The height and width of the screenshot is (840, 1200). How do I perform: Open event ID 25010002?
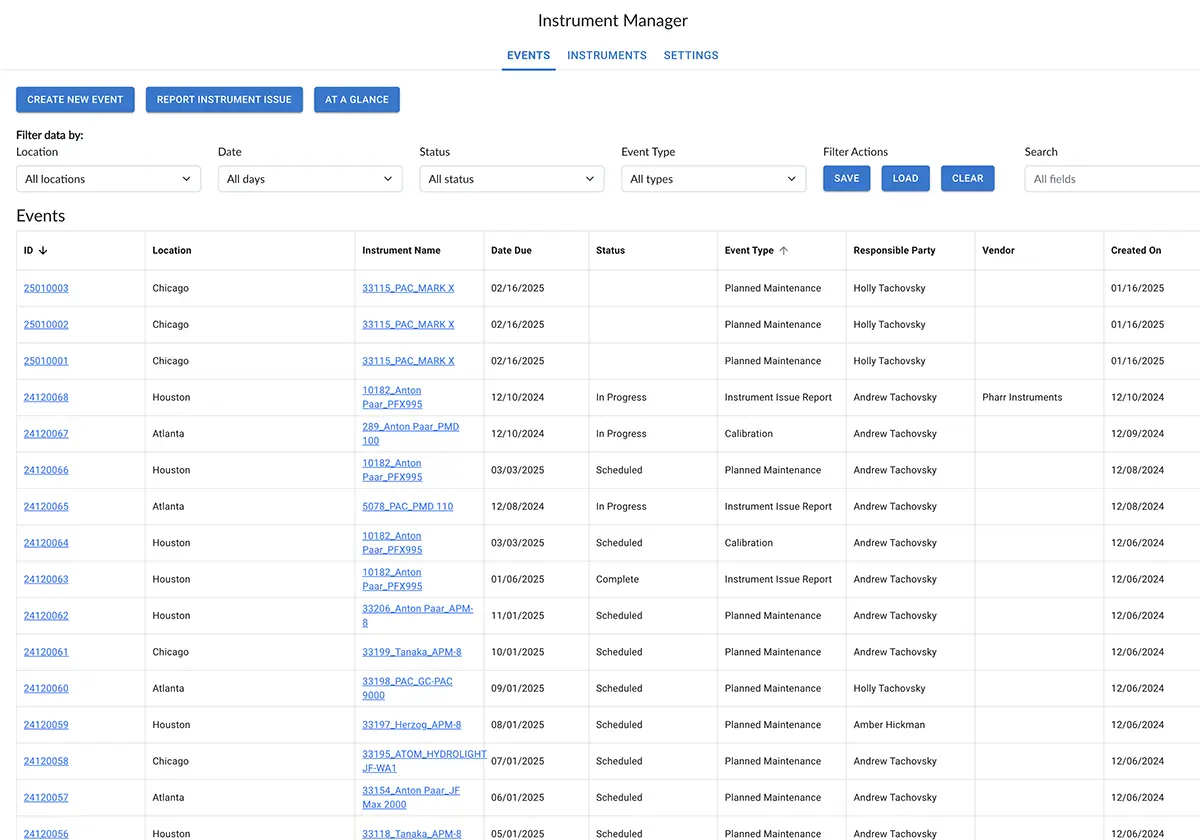(x=46, y=325)
